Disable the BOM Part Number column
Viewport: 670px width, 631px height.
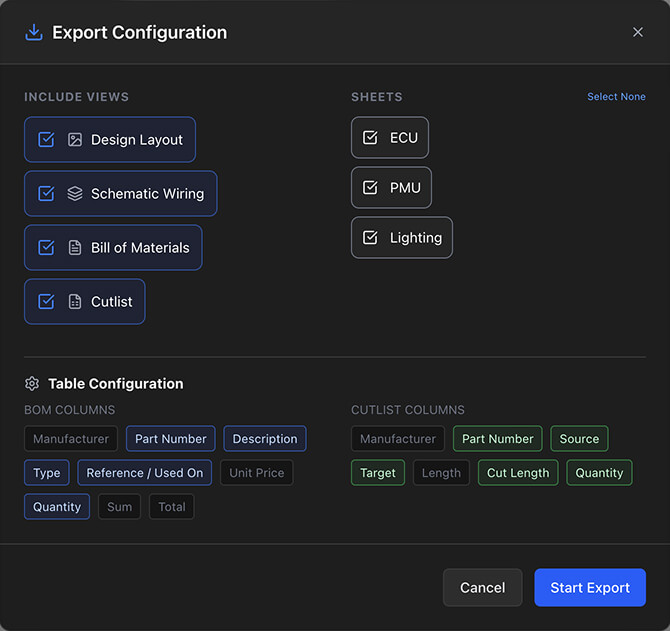pos(170,439)
